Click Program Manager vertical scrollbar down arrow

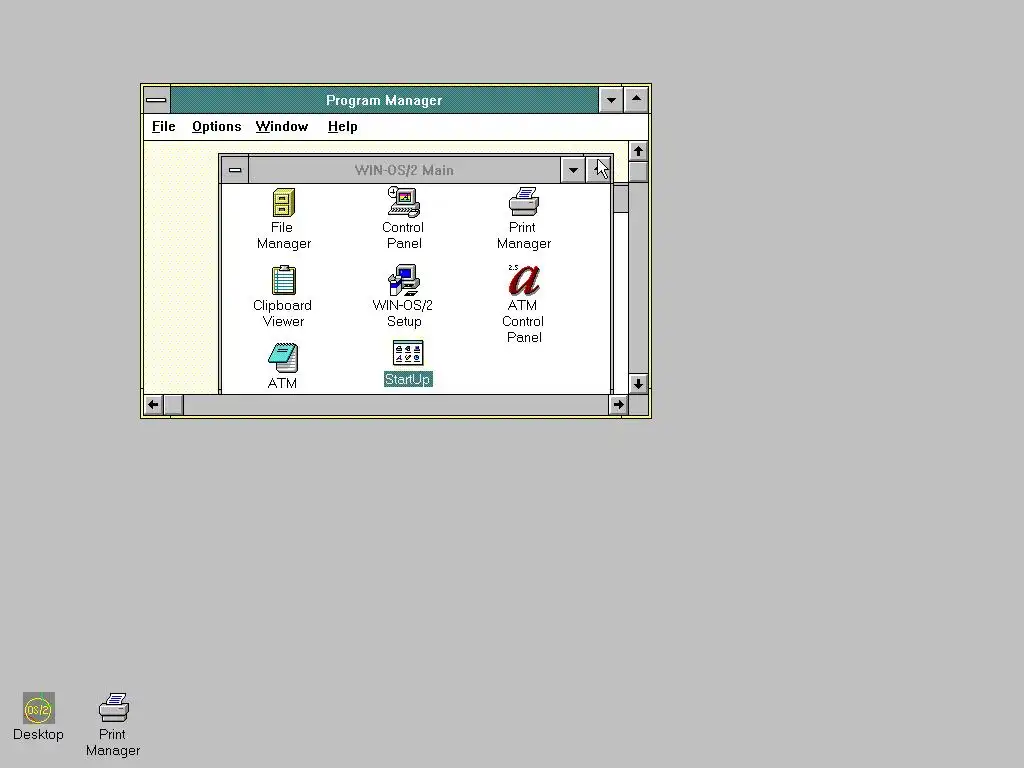[638, 384]
